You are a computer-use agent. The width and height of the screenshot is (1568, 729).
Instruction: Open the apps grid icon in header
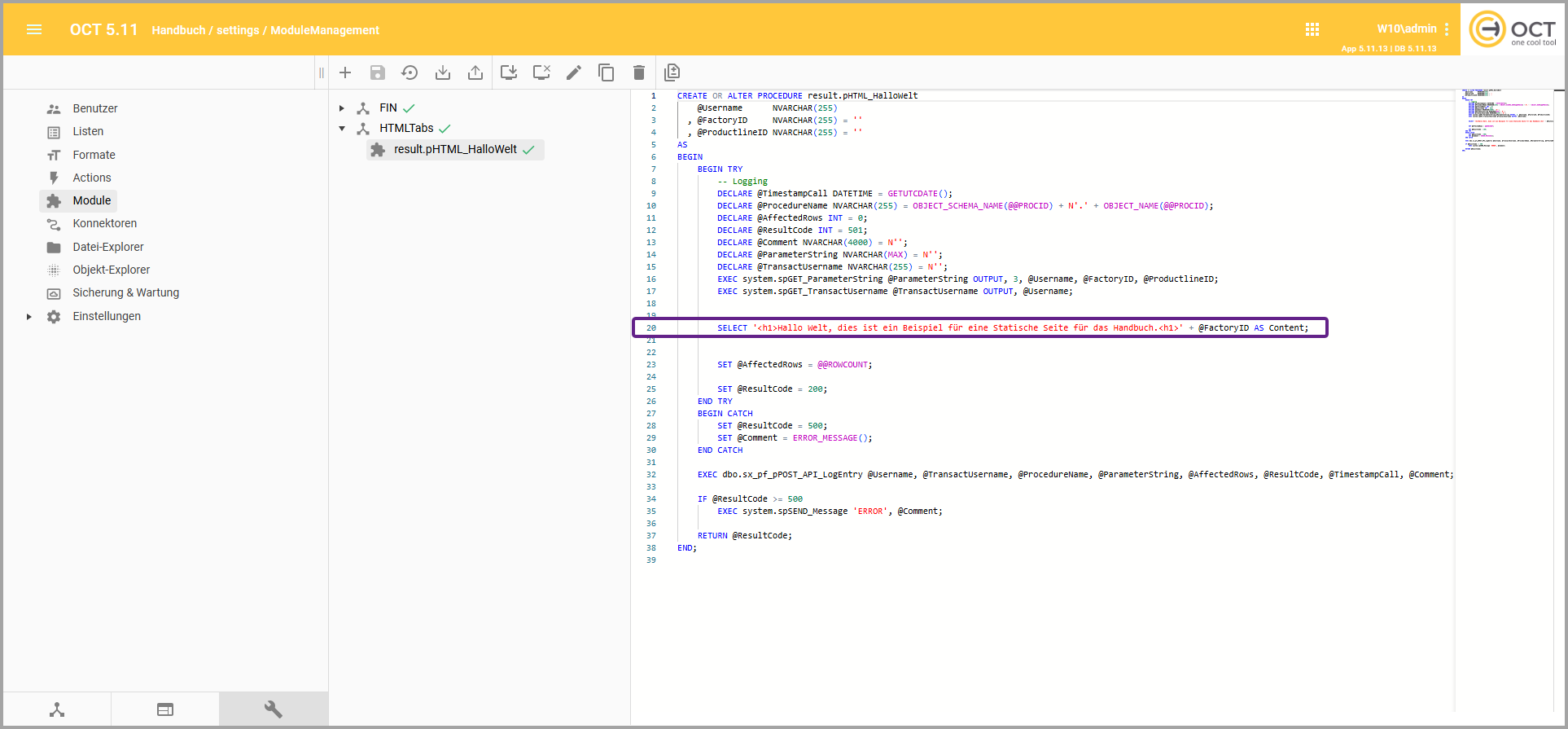point(1312,29)
